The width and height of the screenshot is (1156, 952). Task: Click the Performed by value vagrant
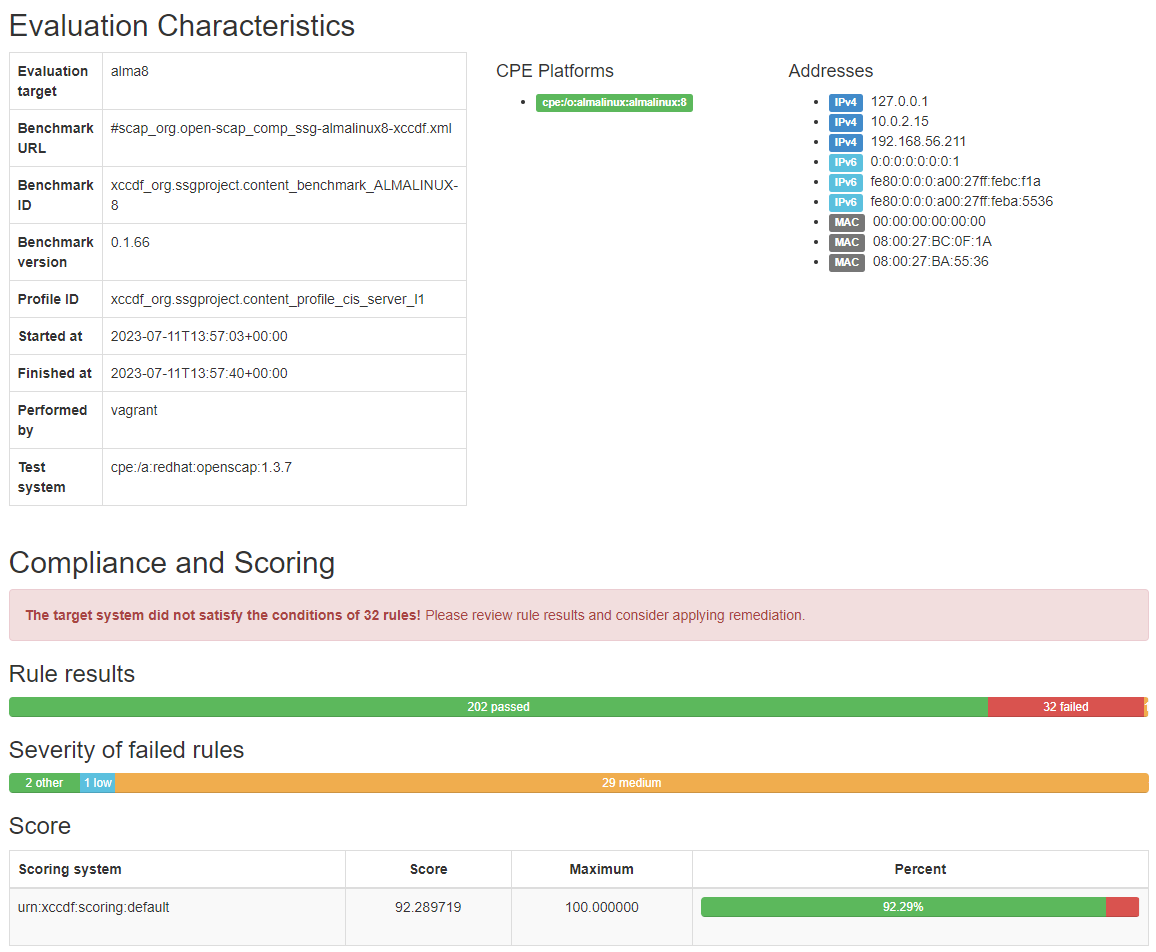tap(134, 411)
